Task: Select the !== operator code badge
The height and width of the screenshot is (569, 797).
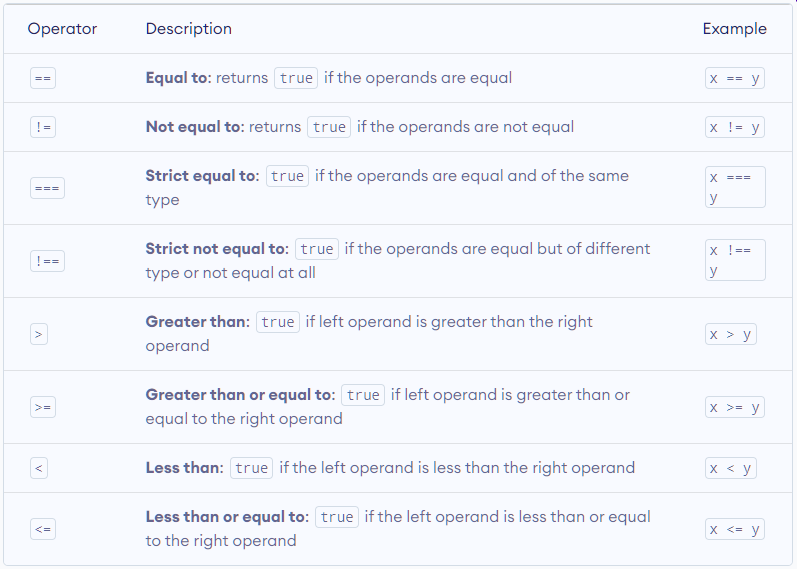Action: (x=47, y=261)
